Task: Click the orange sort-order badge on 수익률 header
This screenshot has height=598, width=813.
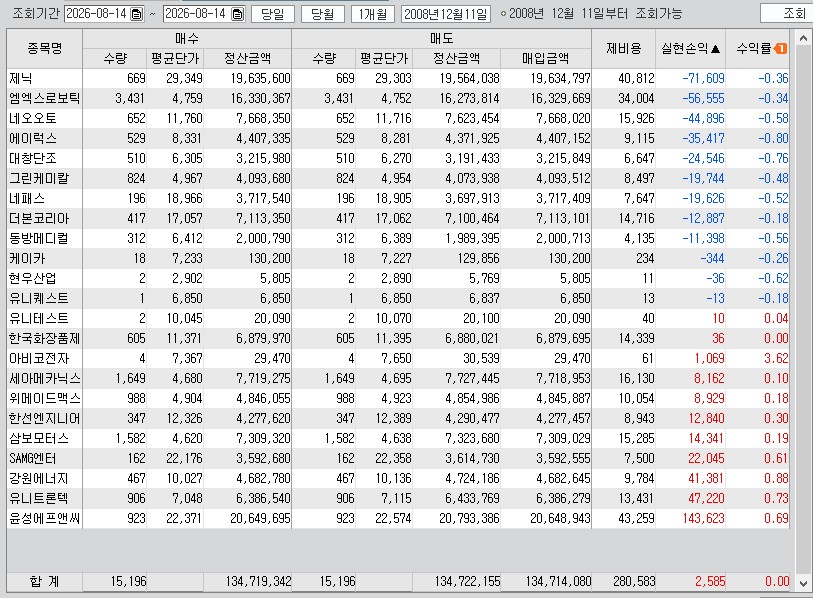Action: [x=780, y=49]
